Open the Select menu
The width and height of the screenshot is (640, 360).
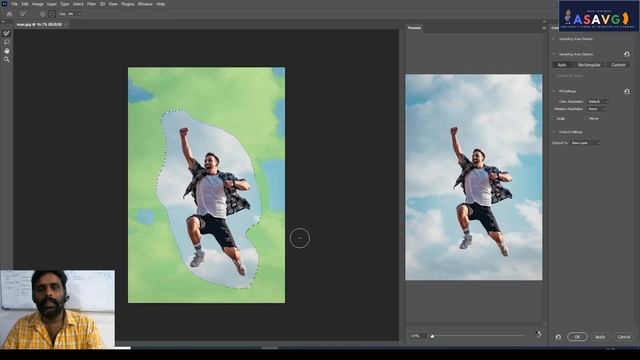(78, 4)
